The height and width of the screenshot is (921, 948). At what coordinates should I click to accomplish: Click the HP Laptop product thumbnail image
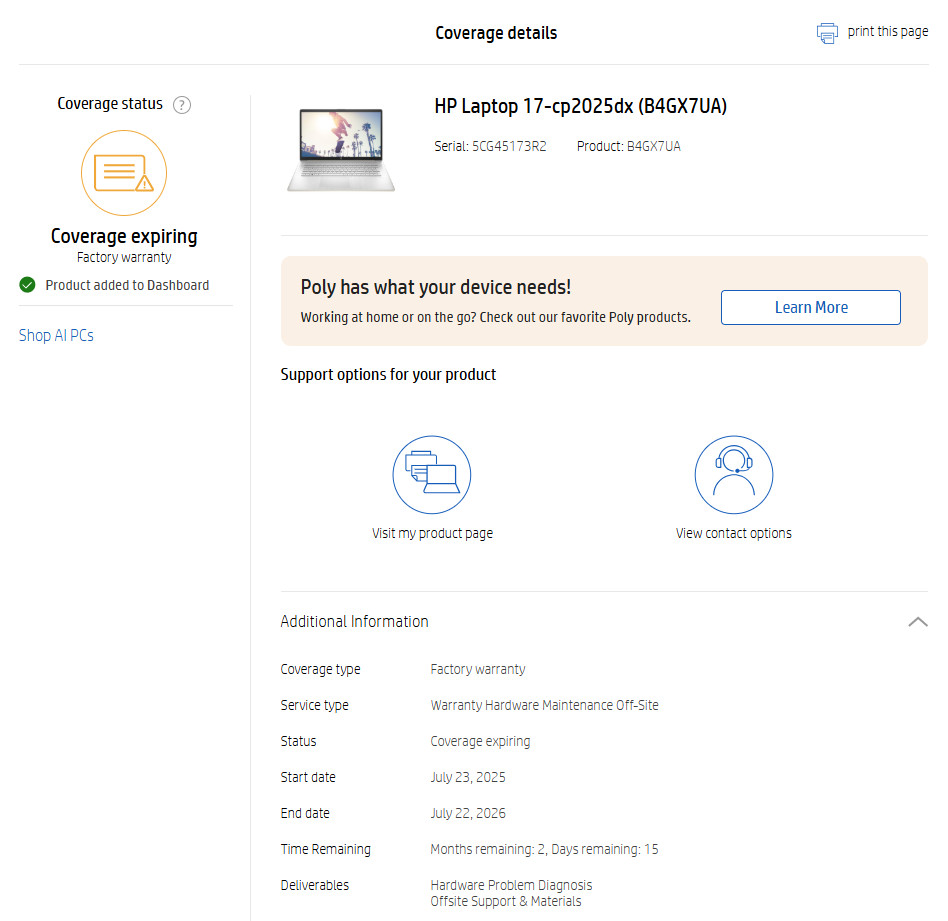tap(341, 150)
